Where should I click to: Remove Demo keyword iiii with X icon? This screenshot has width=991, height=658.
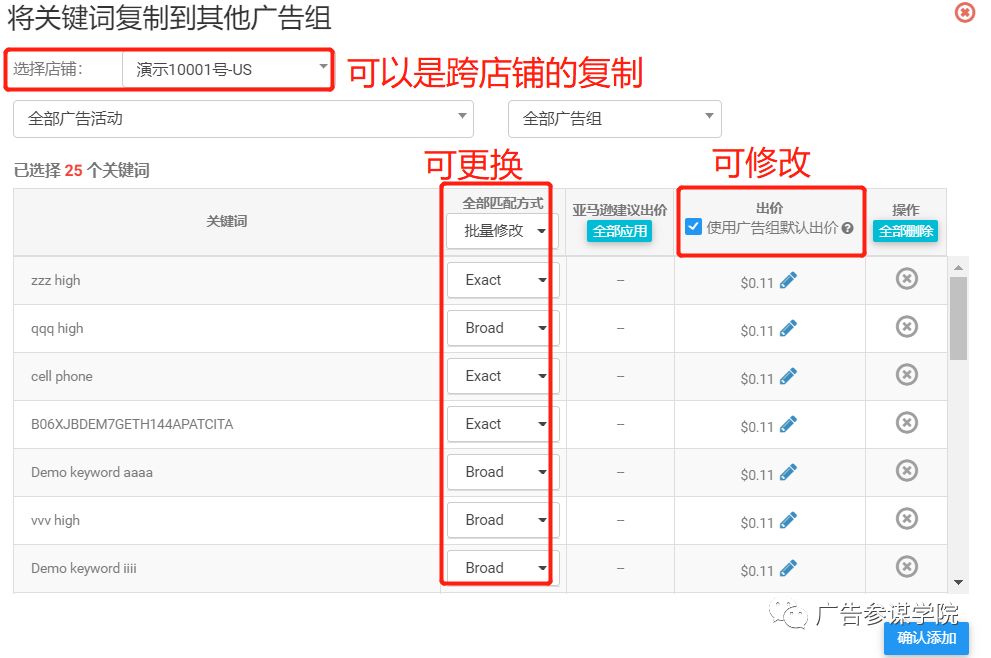click(x=907, y=567)
